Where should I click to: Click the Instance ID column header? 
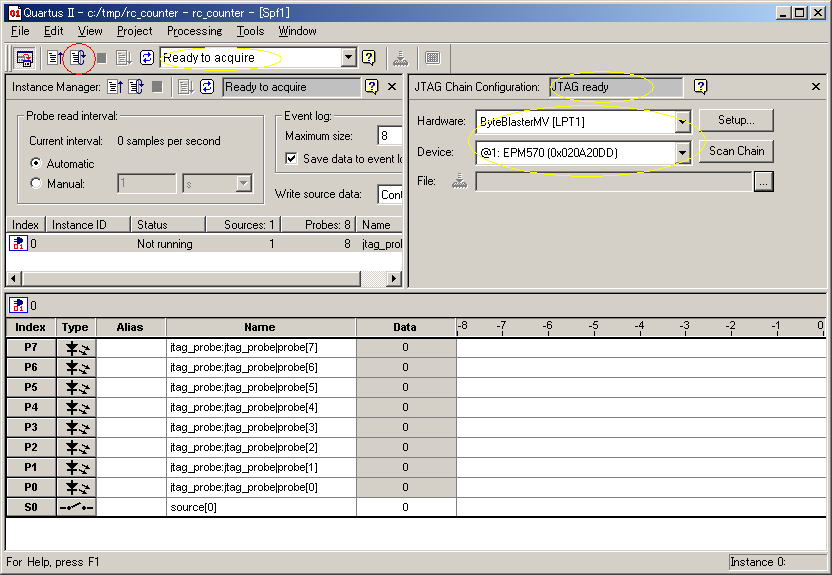point(88,225)
